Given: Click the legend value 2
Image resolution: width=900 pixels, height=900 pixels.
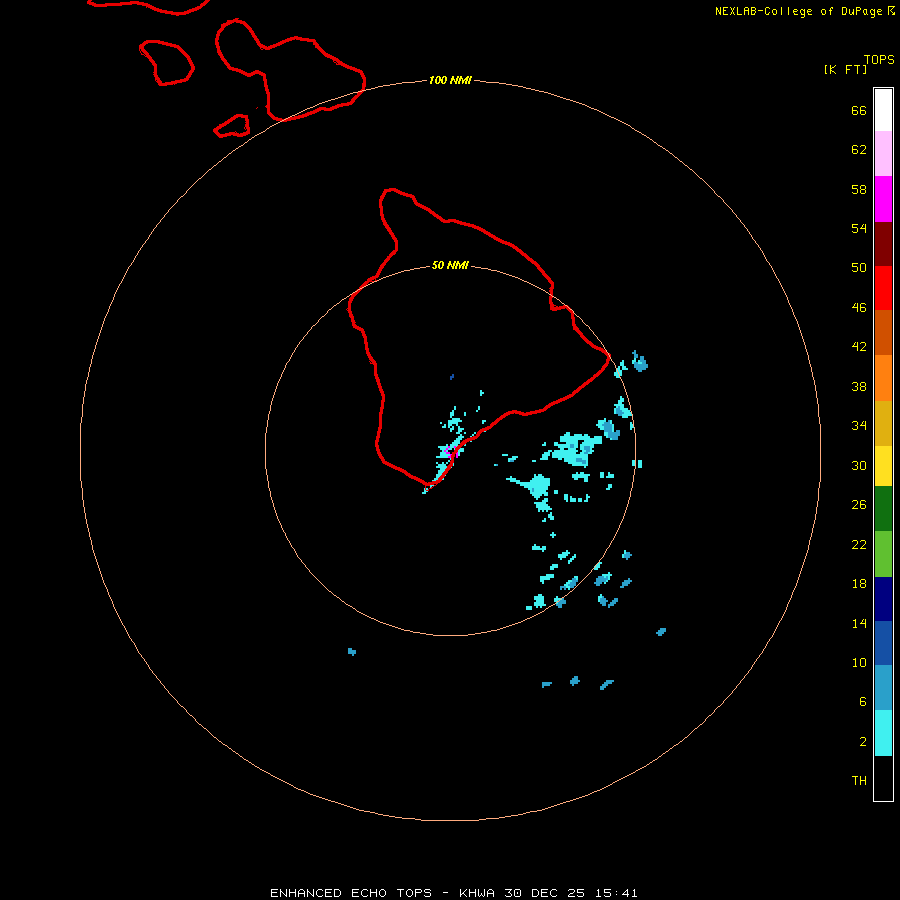Looking at the screenshot, I should (863, 742).
